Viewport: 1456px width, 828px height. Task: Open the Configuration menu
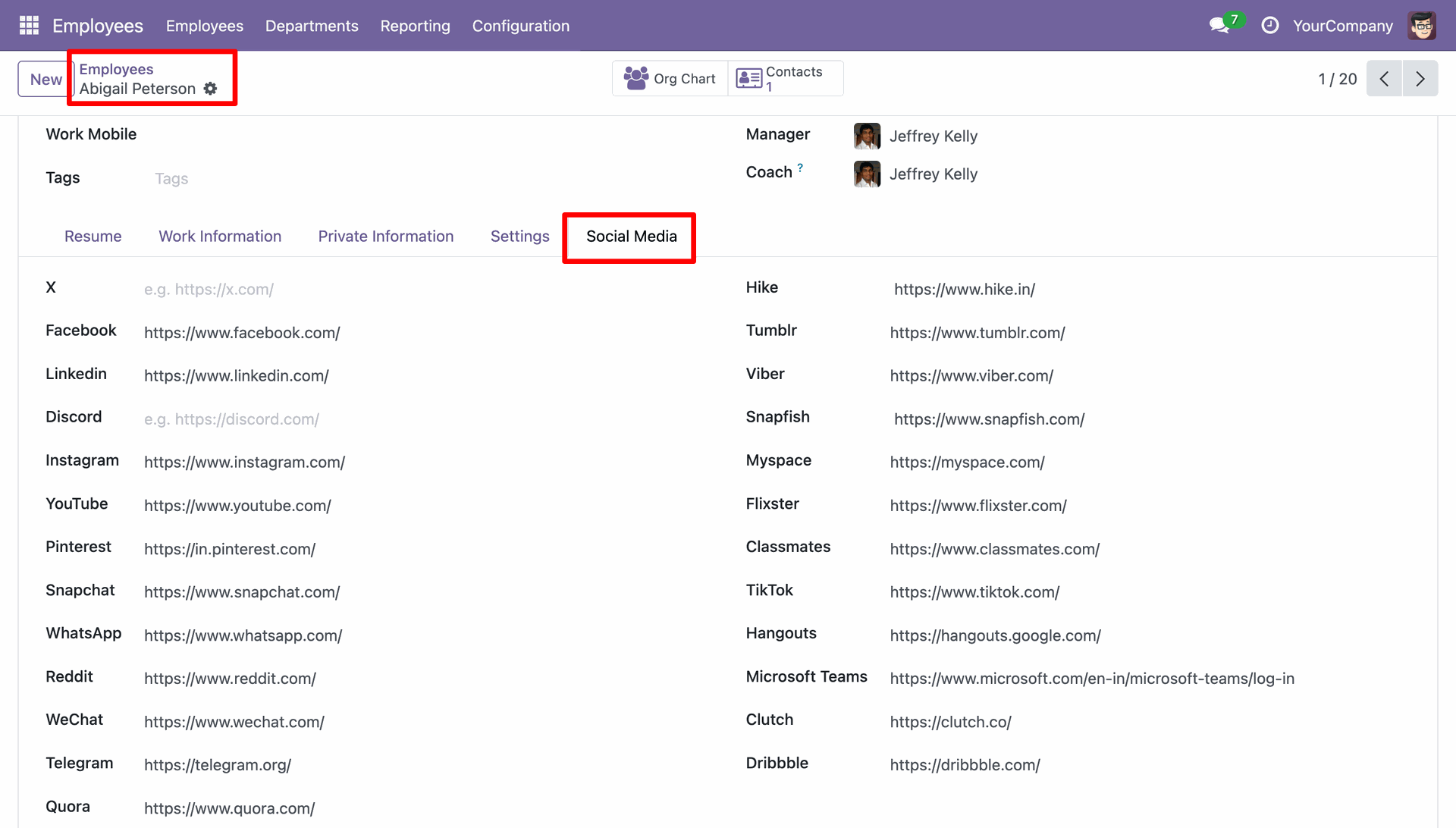[520, 26]
